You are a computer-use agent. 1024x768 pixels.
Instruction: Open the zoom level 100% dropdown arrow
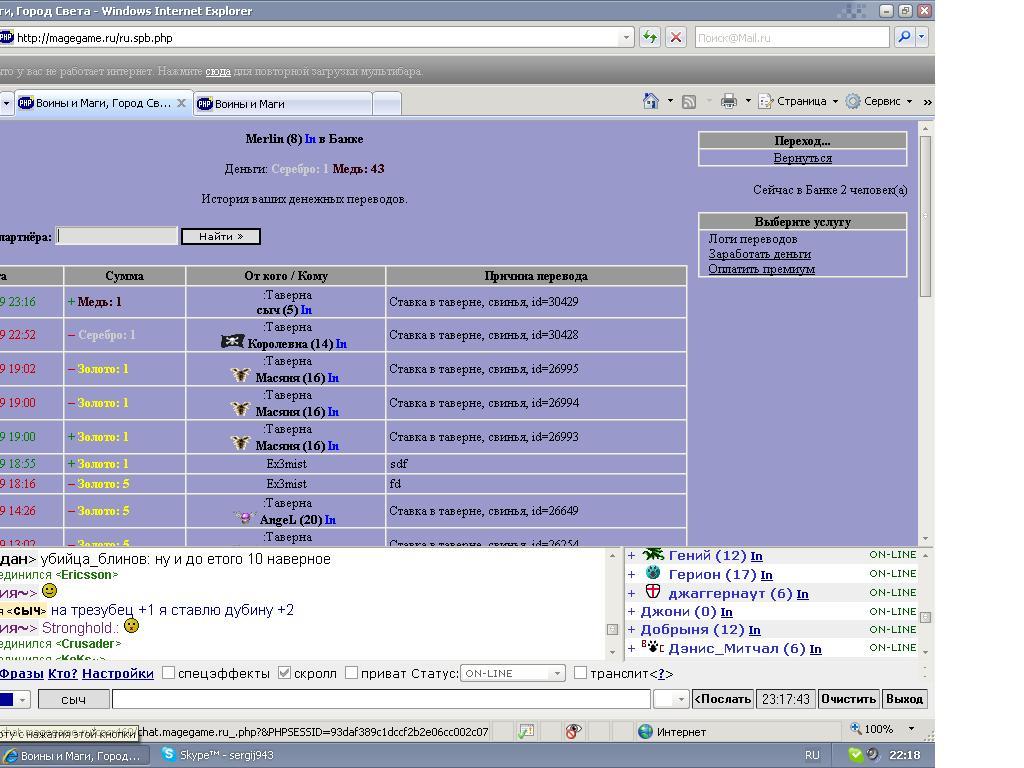(911, 729)
